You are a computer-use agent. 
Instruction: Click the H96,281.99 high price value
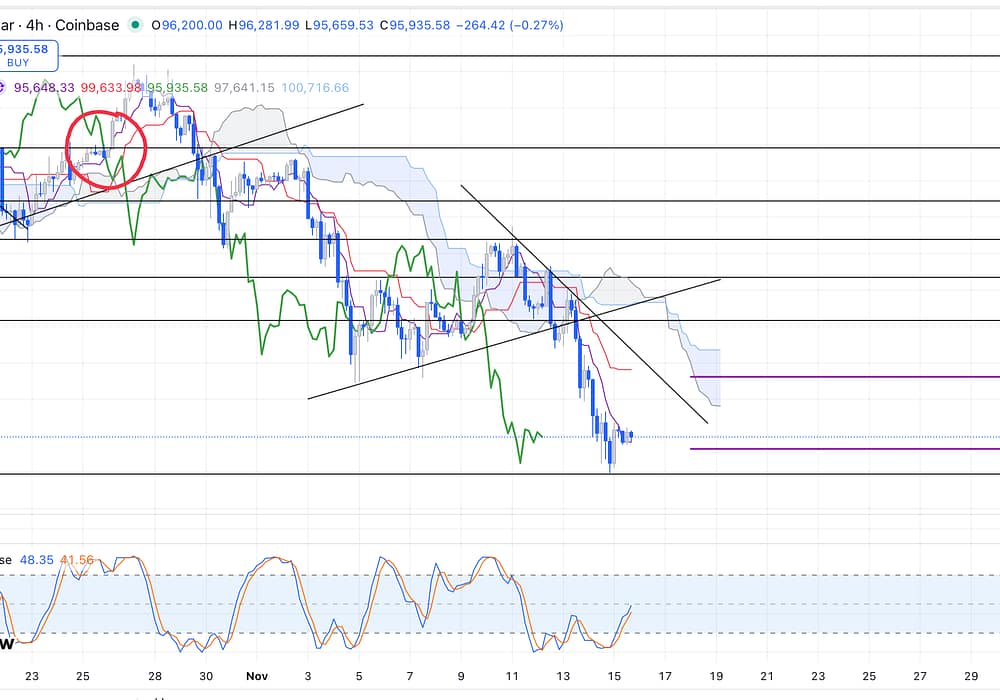tap(272, 25)
